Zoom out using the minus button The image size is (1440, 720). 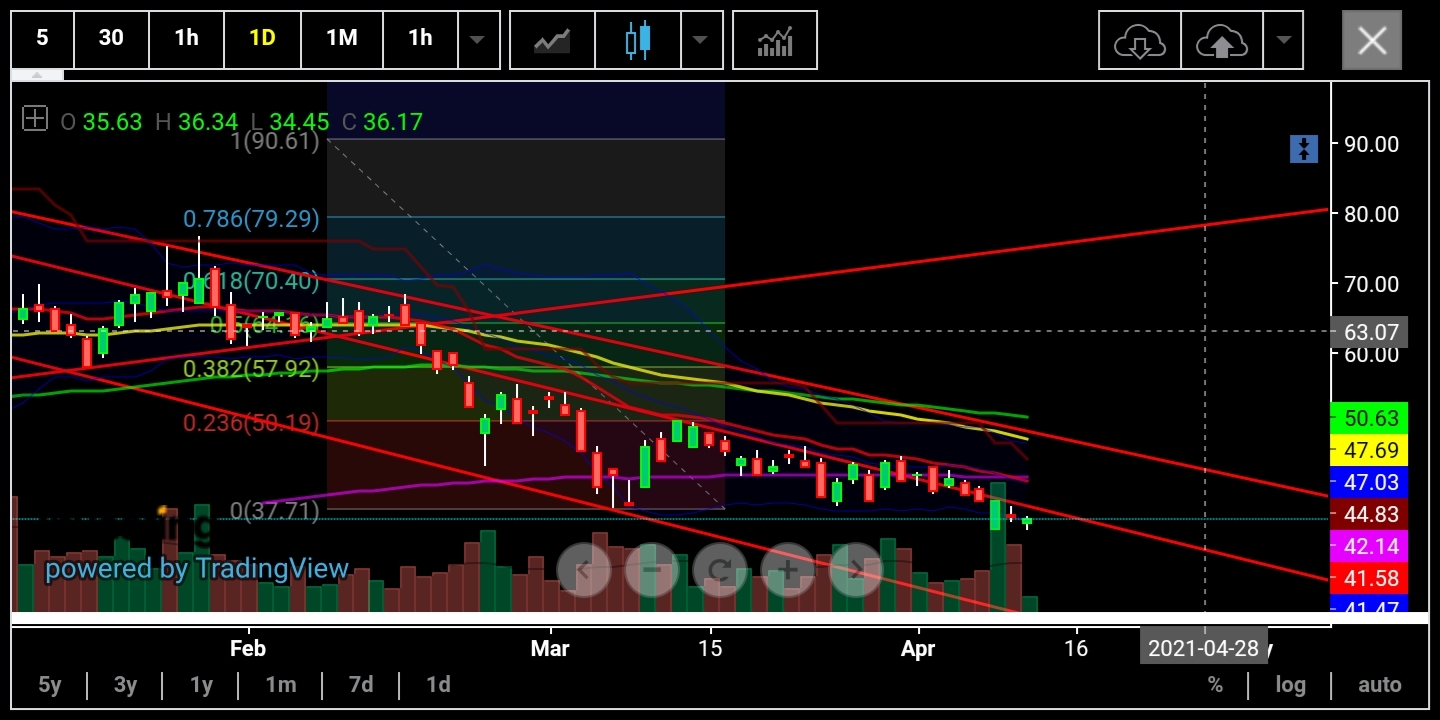click(652, 570)
